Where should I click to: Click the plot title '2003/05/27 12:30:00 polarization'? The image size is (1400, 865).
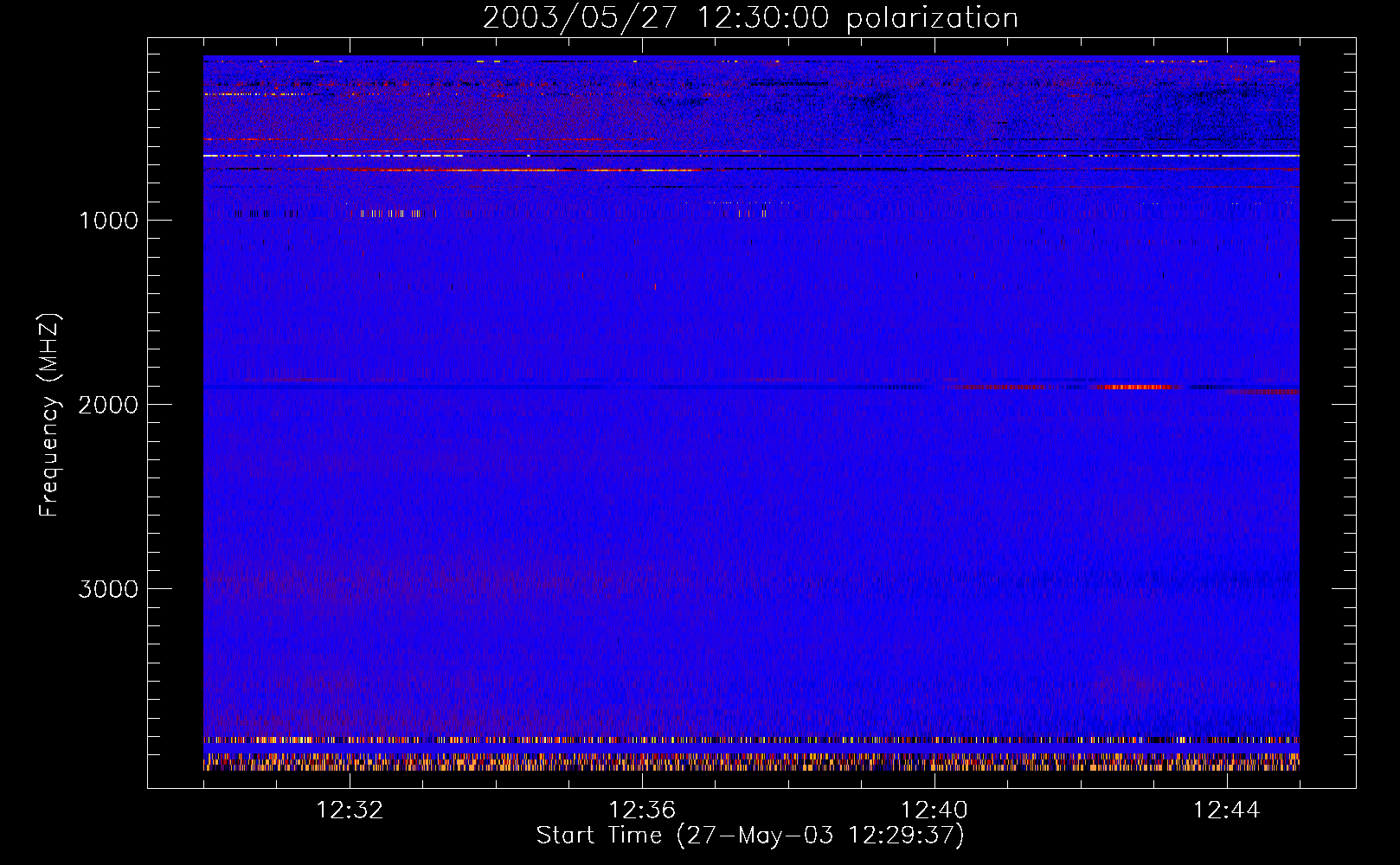[x=750, y=17]
